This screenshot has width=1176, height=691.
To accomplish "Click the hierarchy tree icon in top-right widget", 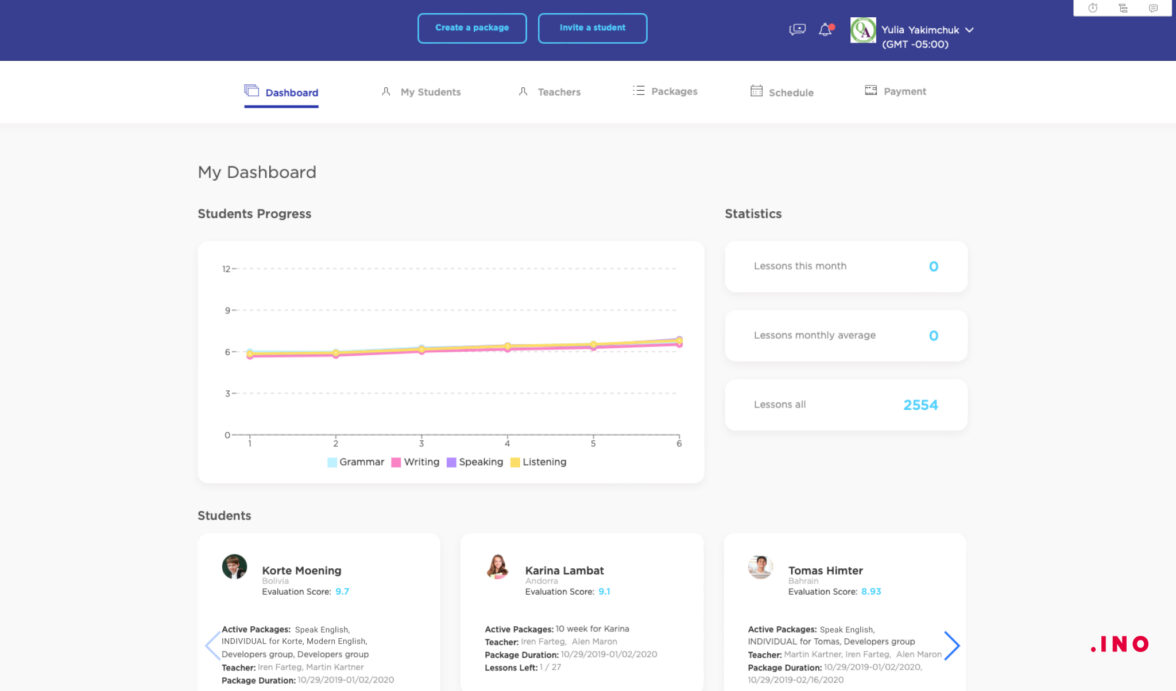I will coord(1123,8).
